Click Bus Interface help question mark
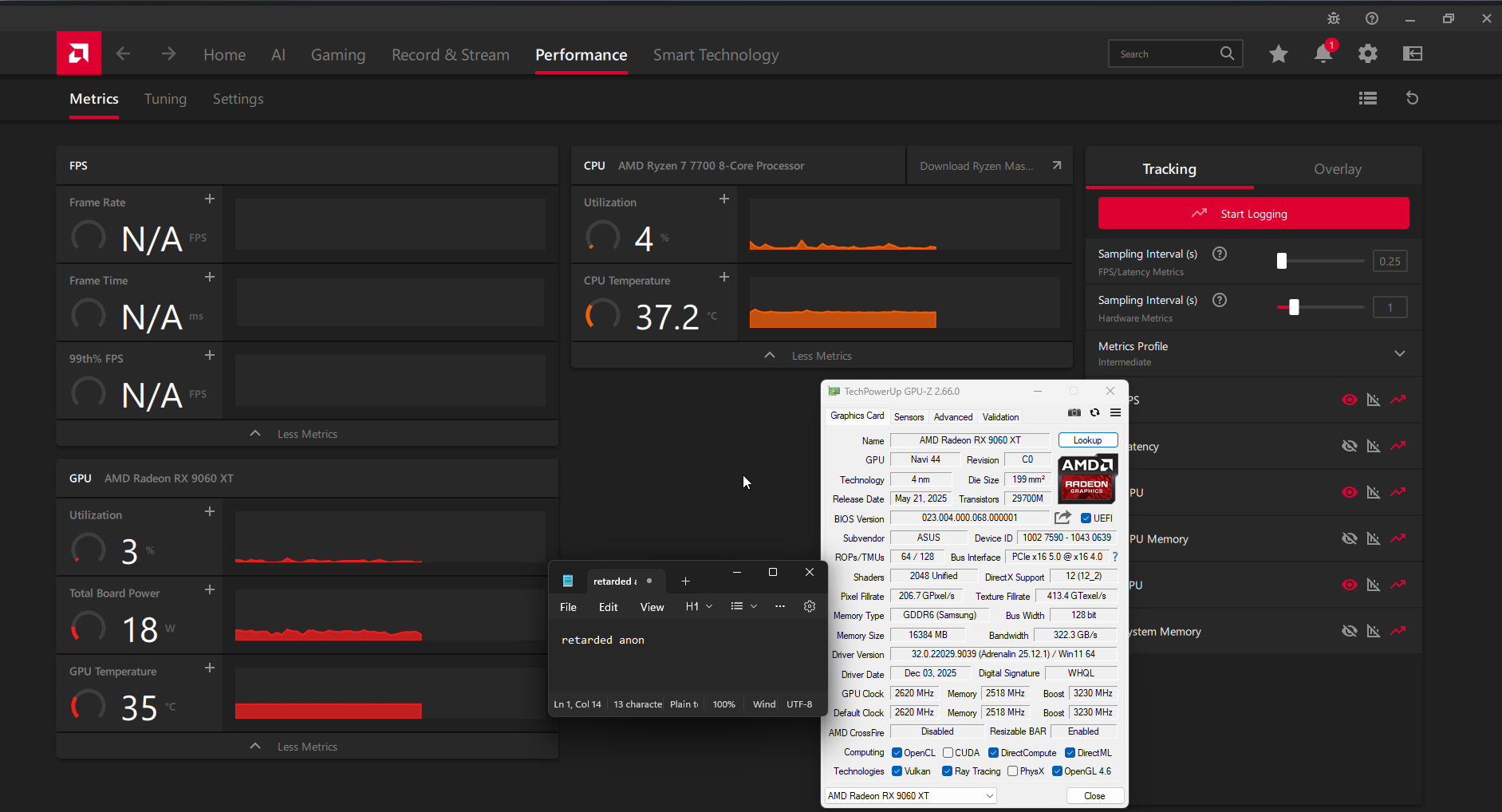This screenshot has width=1502, height=812. (1115, 557)
